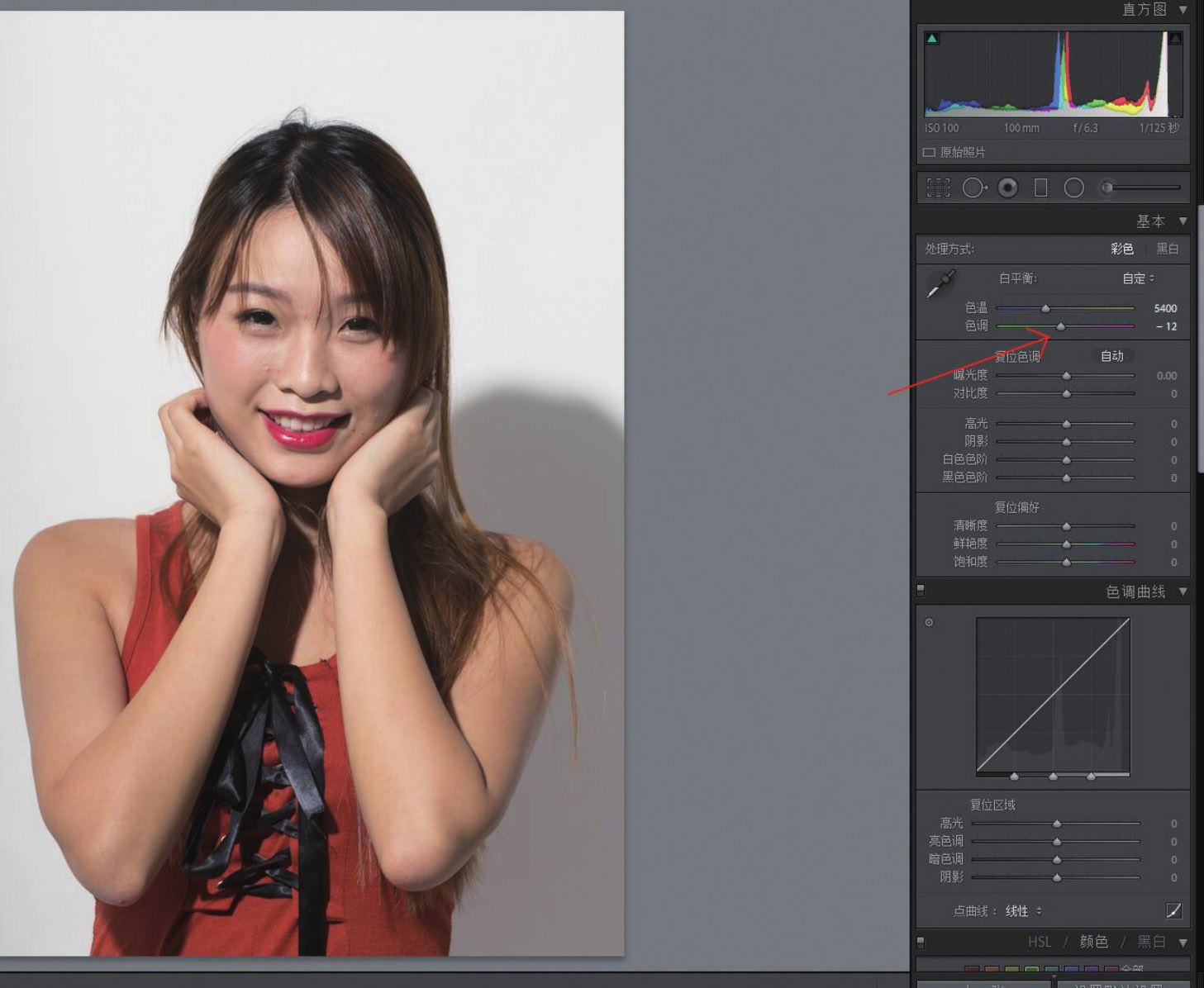The image size is (1204, 988).
Task: Select 黑白 processing mode
Action: click(x=1167, y=249)
